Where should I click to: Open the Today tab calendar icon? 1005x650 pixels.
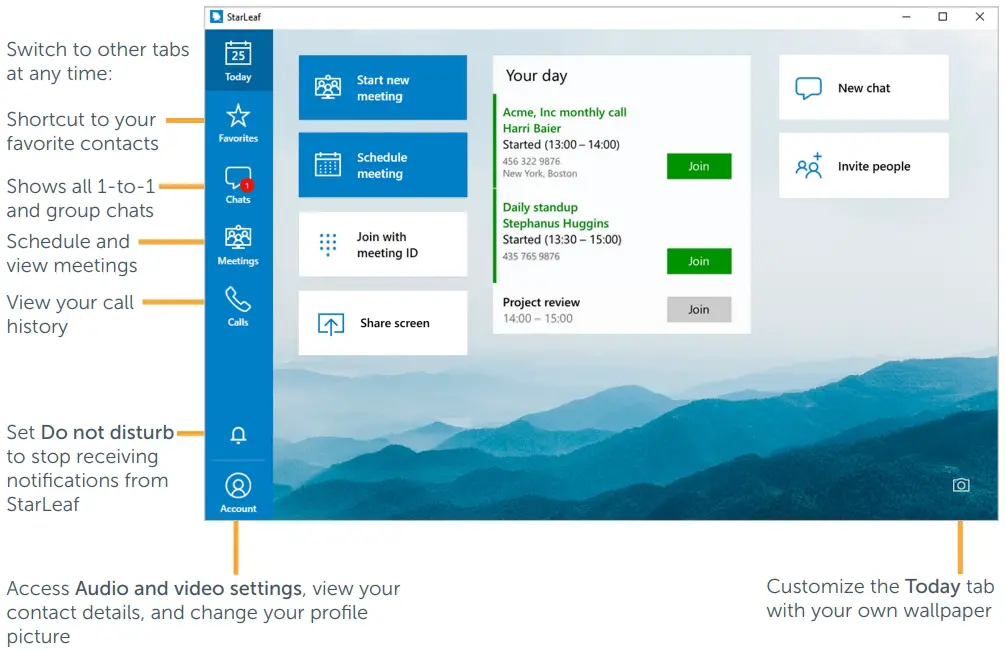point(238,54)
